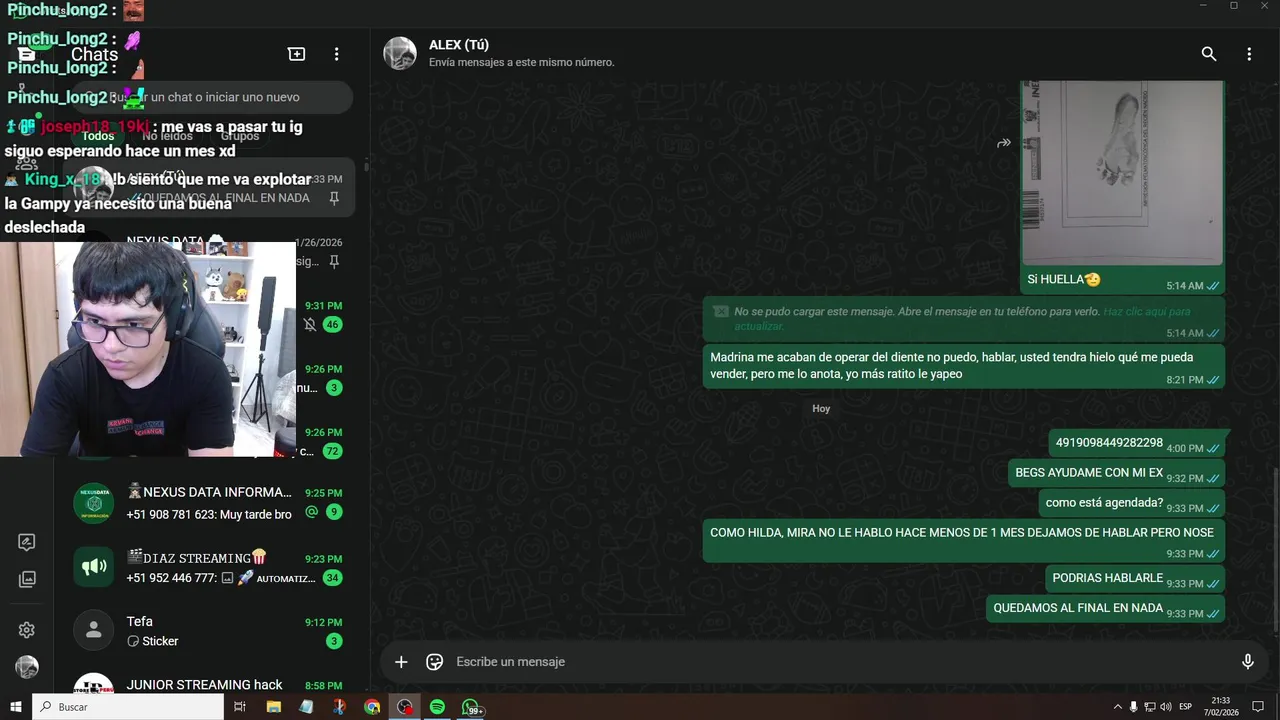Open Task View on the taskbar
Image resolution: width=1280 pixels, height=720 pixels.
[240, 707]
